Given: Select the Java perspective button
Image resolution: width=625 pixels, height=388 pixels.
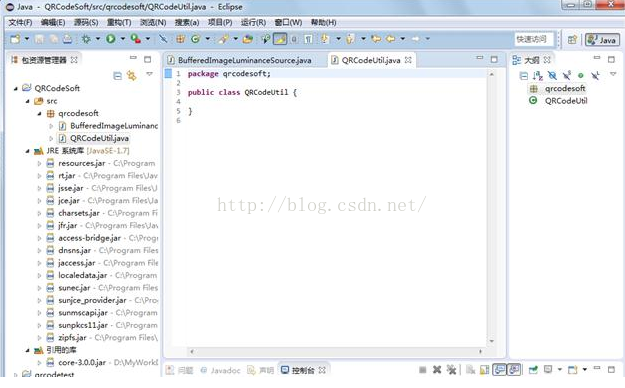Looking at the screenshot, I should pos(602,40).
